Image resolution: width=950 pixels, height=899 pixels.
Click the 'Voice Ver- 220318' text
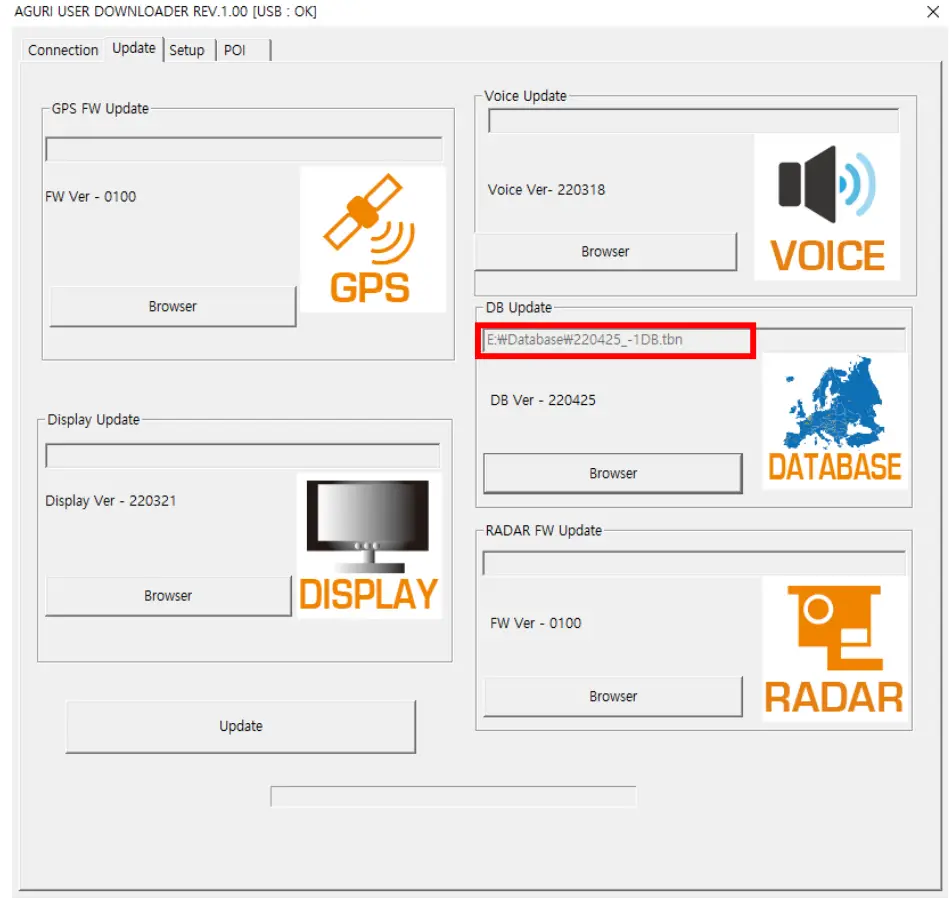[546, 190]
